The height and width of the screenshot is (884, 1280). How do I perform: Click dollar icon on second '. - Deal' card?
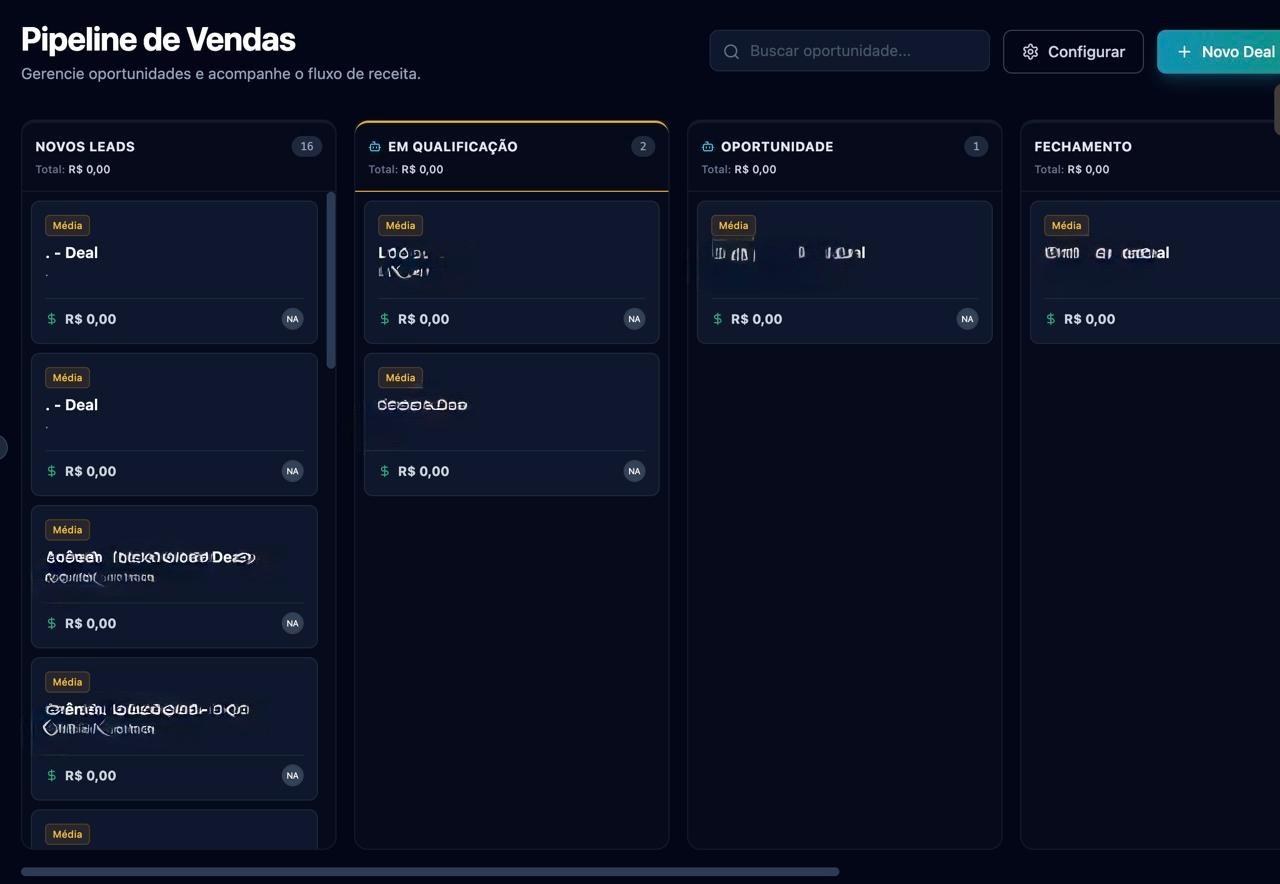[51, 472]
